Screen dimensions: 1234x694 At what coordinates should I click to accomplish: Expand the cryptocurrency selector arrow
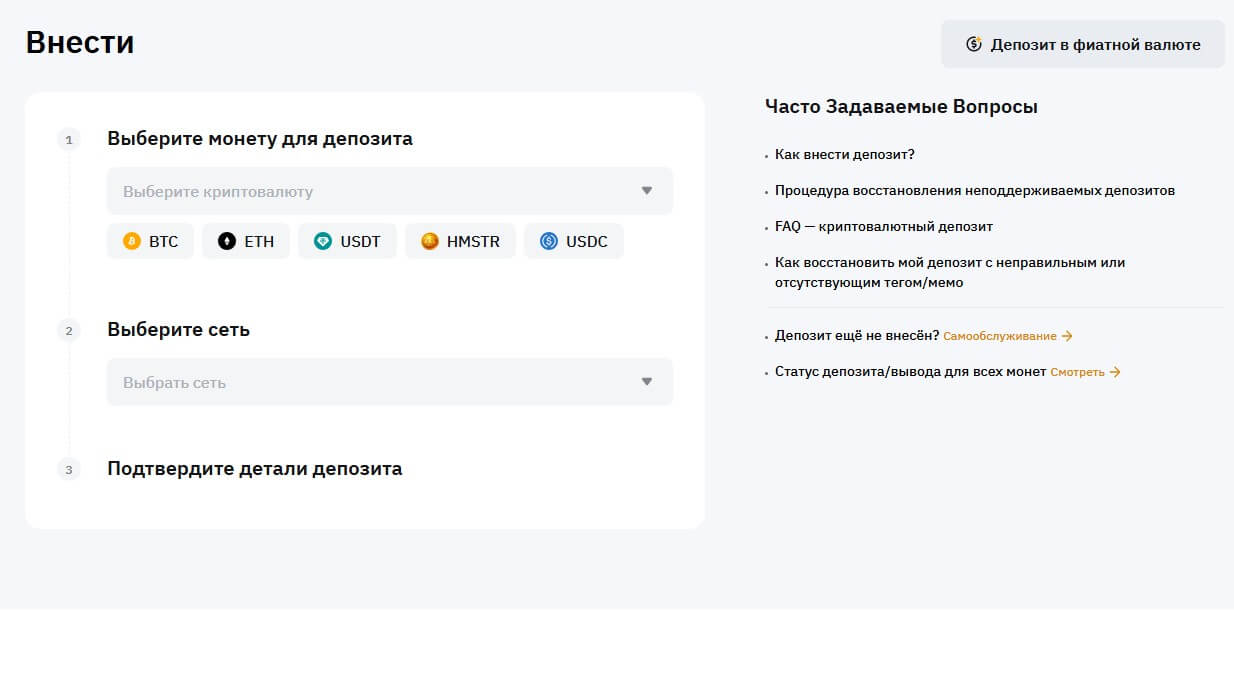pos(647,191)
